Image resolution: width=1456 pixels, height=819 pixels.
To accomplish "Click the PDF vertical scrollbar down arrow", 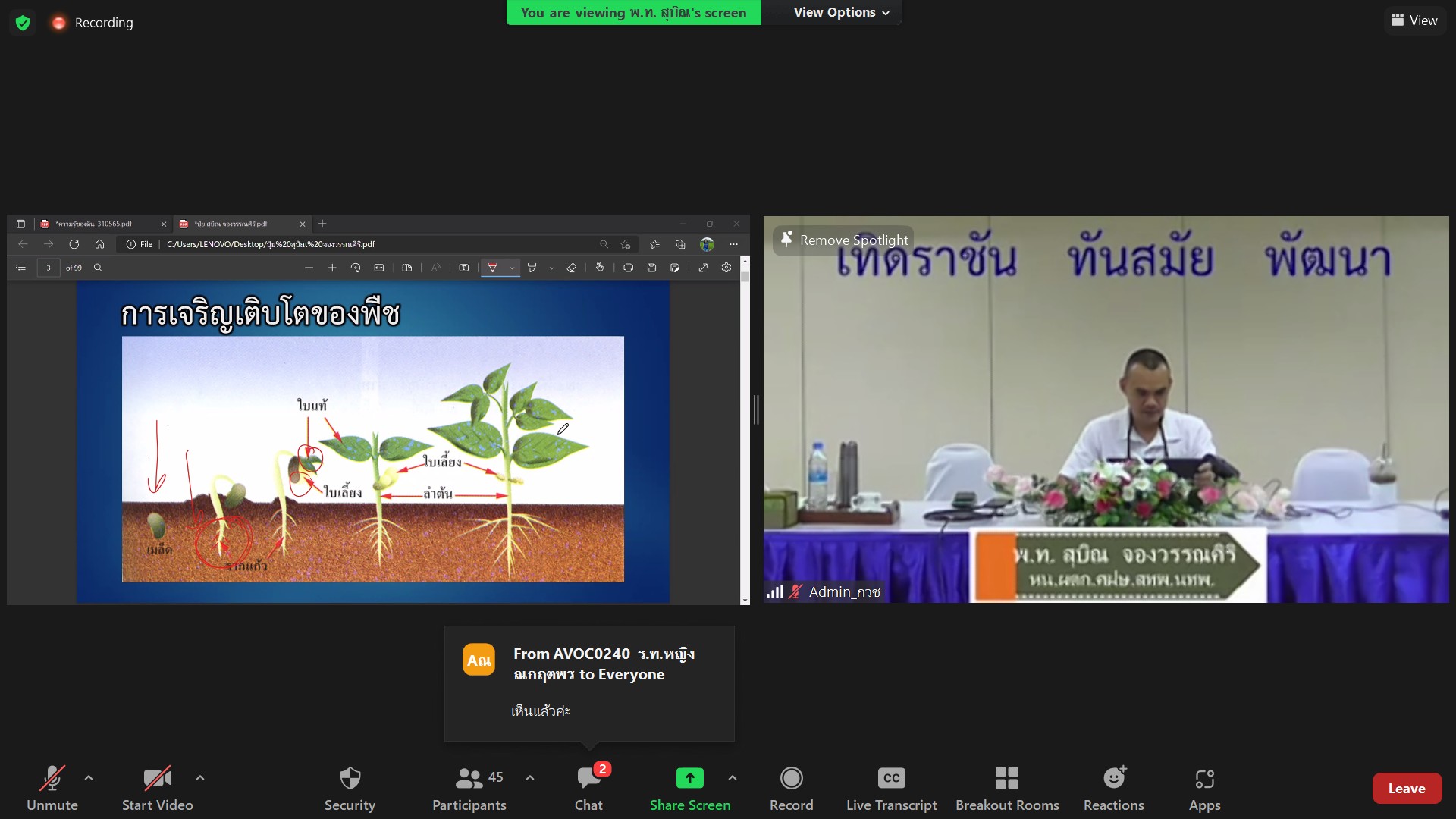I will [745, 600].
